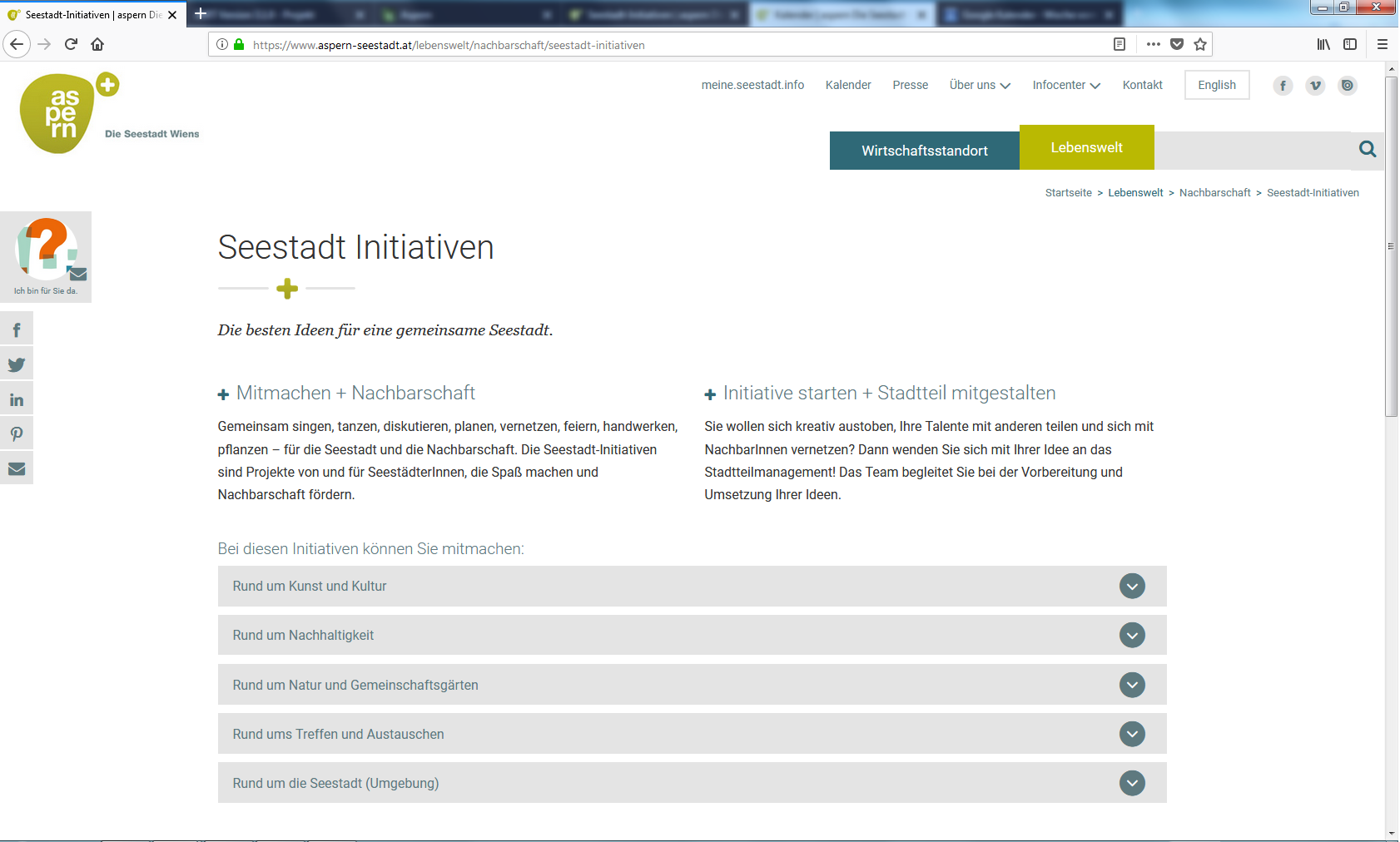Image resolution: width=1400 pixels, height=842 pixels.
Task: Share the page on Twitter
Action: [x=17, y=364]
